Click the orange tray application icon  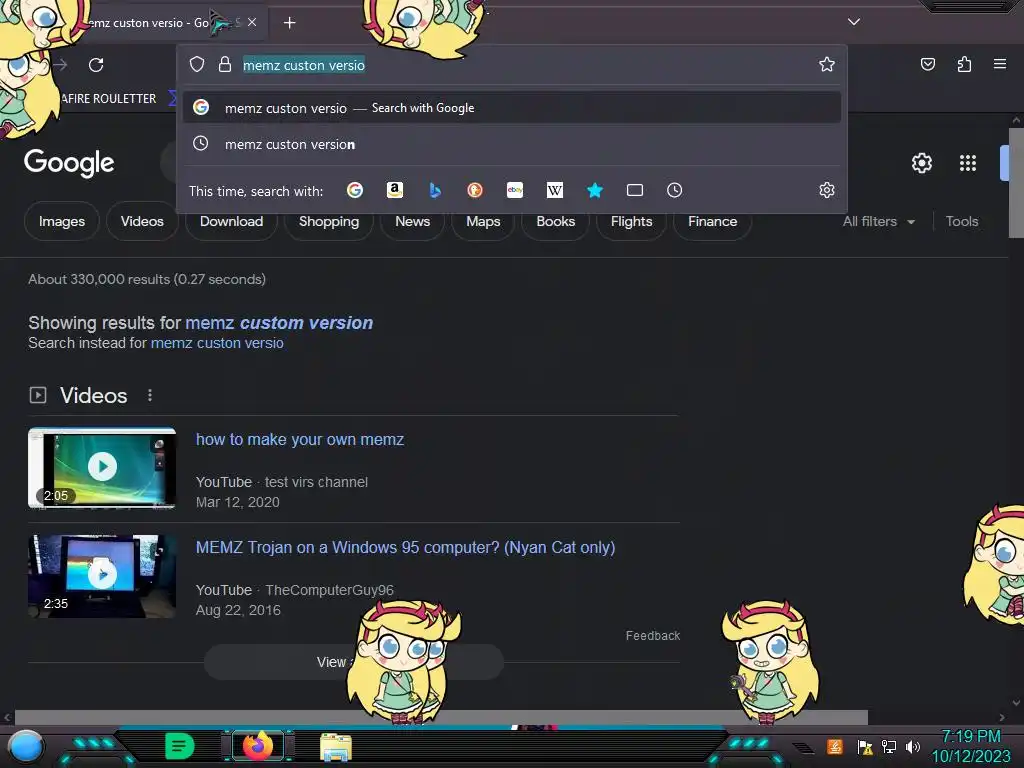[x=835, y=746]
